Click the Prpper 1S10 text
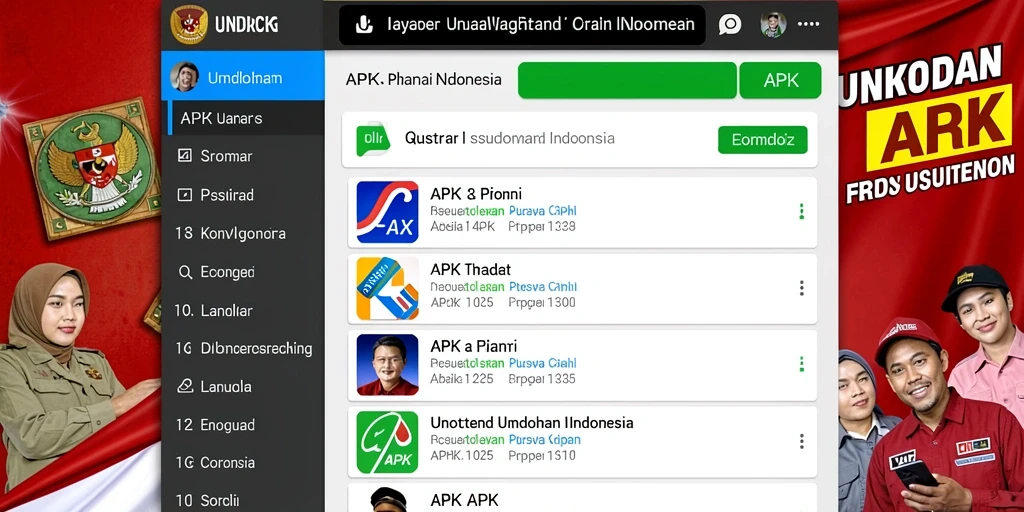Screen dimensions: 1024x512 (541, 455)
